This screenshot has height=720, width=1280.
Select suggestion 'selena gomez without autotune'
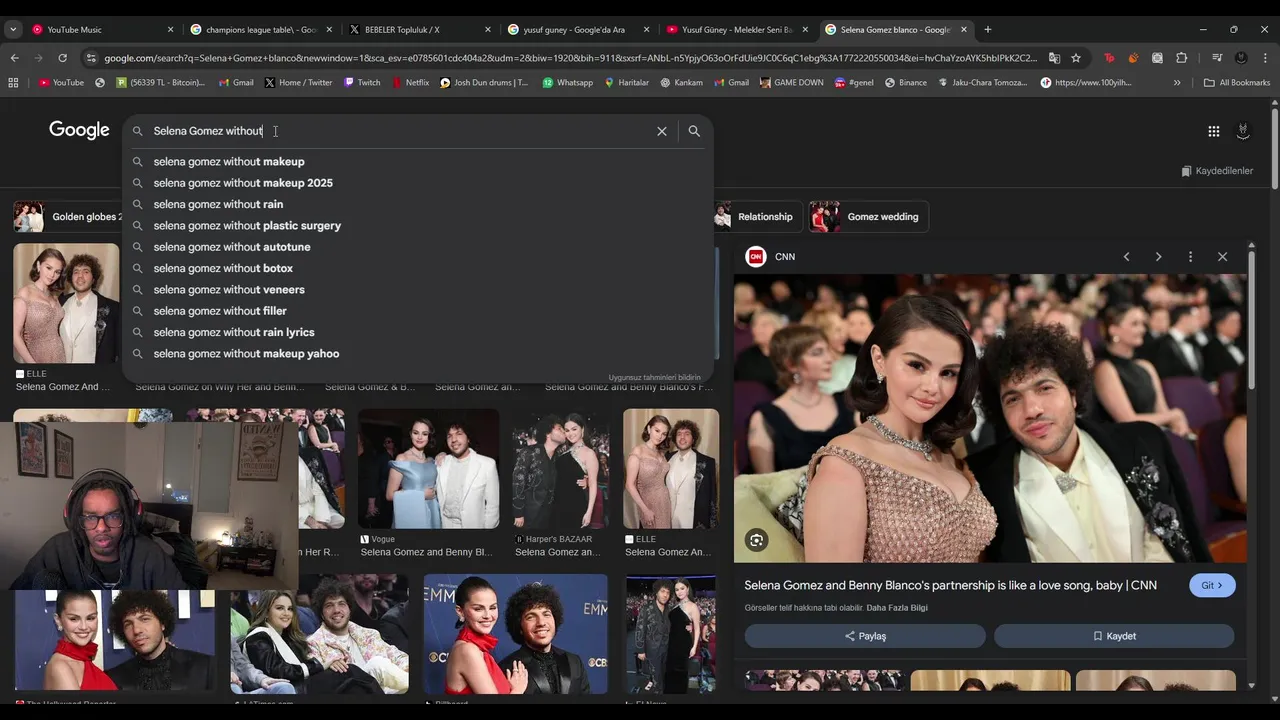pyautogui.click(x=418, y=247)
